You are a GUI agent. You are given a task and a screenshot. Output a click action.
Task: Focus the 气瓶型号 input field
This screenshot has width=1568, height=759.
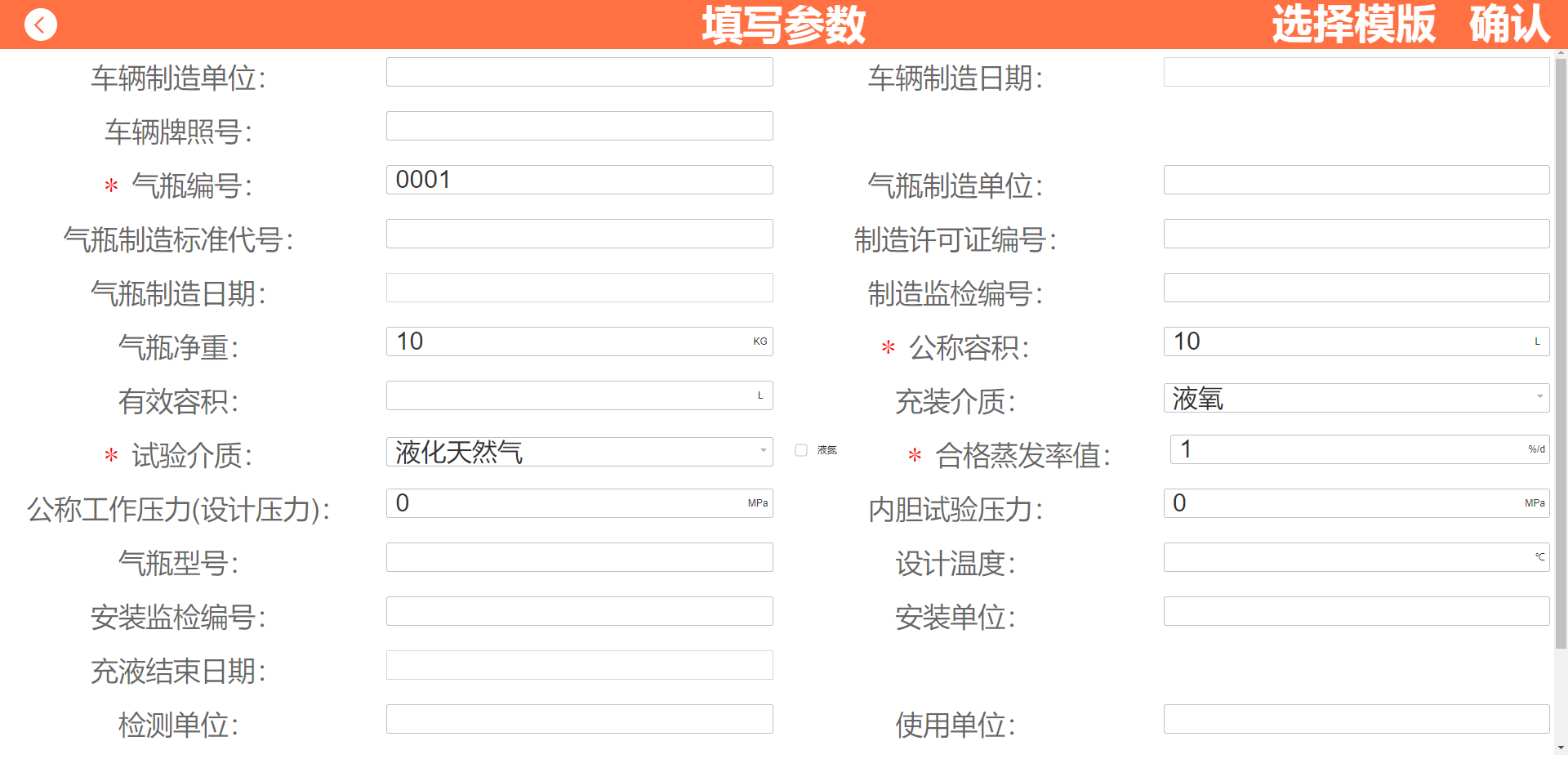tap(580, 557)
